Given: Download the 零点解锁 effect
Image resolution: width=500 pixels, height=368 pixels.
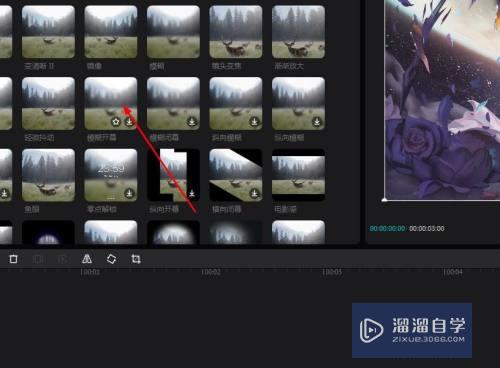Looking at the screenshot, I should click(129, 193).
